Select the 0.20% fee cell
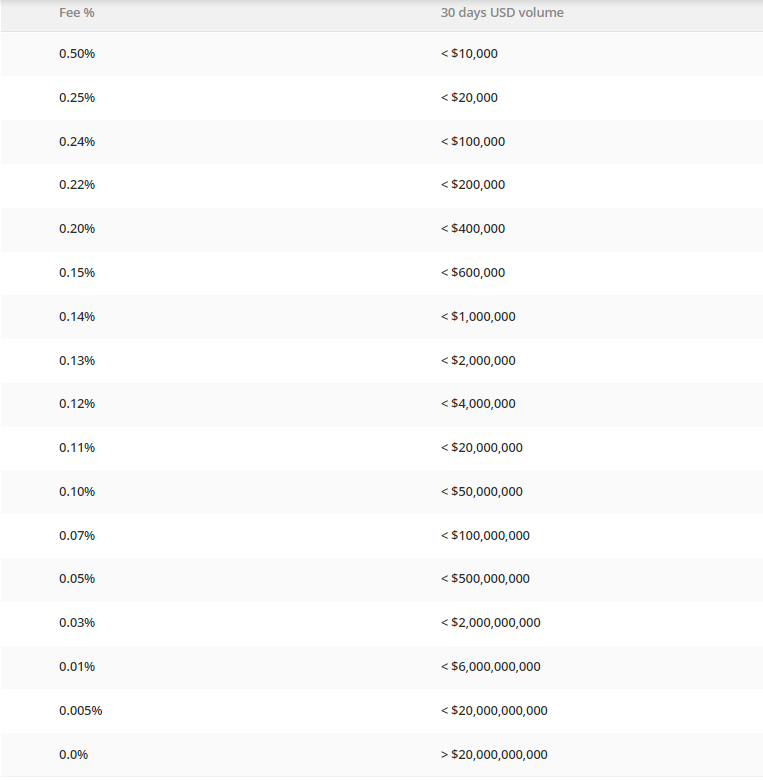The image size is (763, 780). point(77,229)
